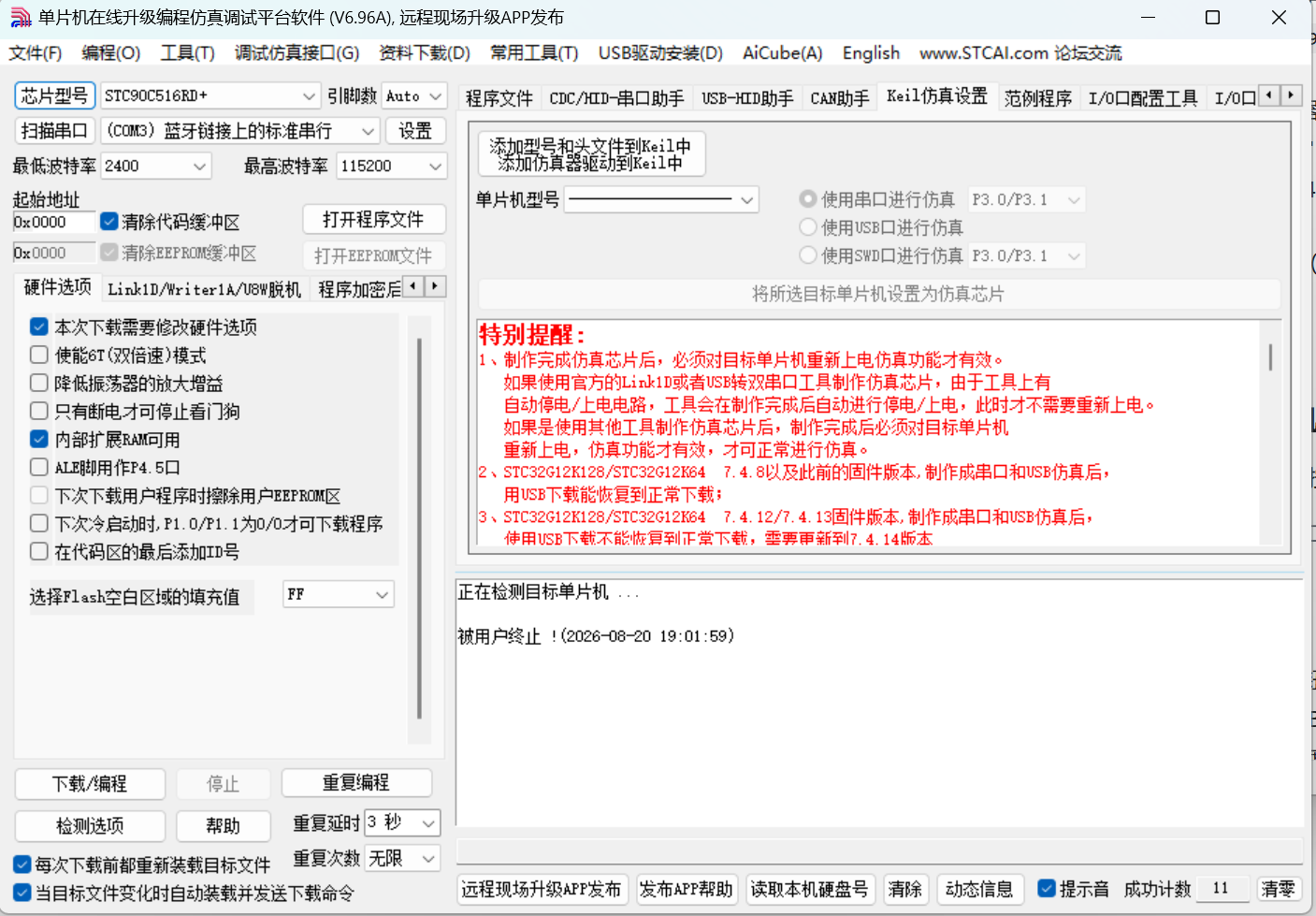Enable 下次冷启动时 P1.0/P1.1 option
The width and height of the screenshot is (1316, 916).
click(x=39, y=523)
